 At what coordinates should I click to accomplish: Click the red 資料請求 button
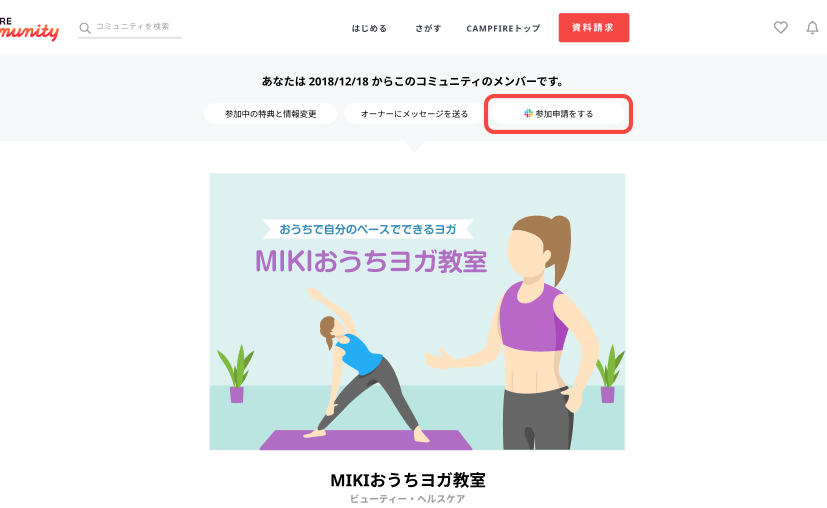pos(594,27)
